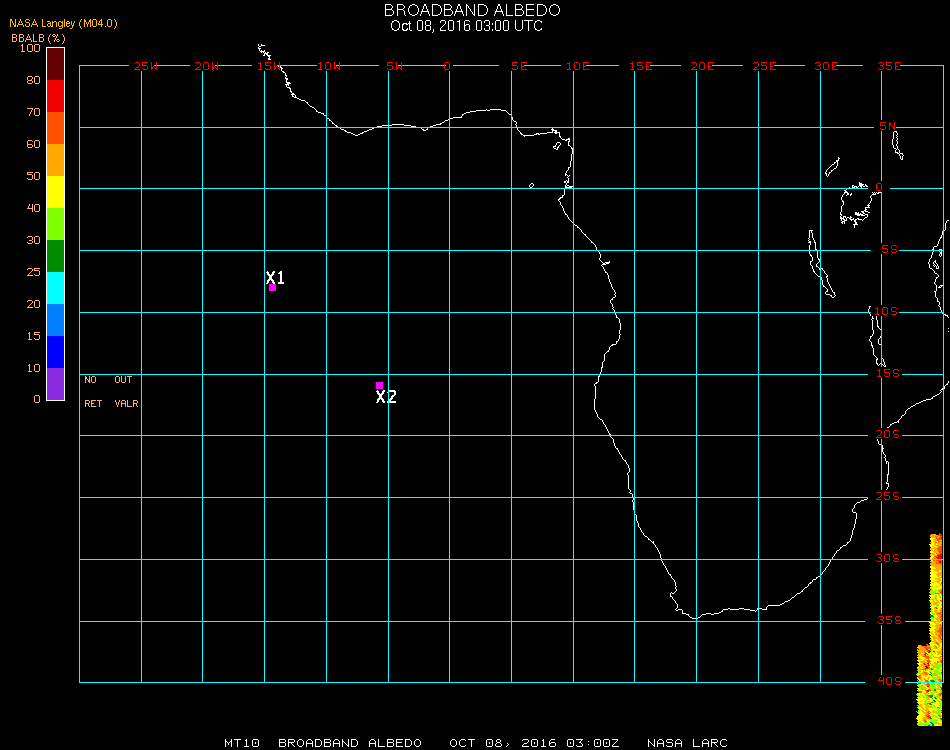Click the orange-red 60-70 colorbar segment
Viewport: 950px width, 750px height.
pyautogui.click(x=55, y=128)
